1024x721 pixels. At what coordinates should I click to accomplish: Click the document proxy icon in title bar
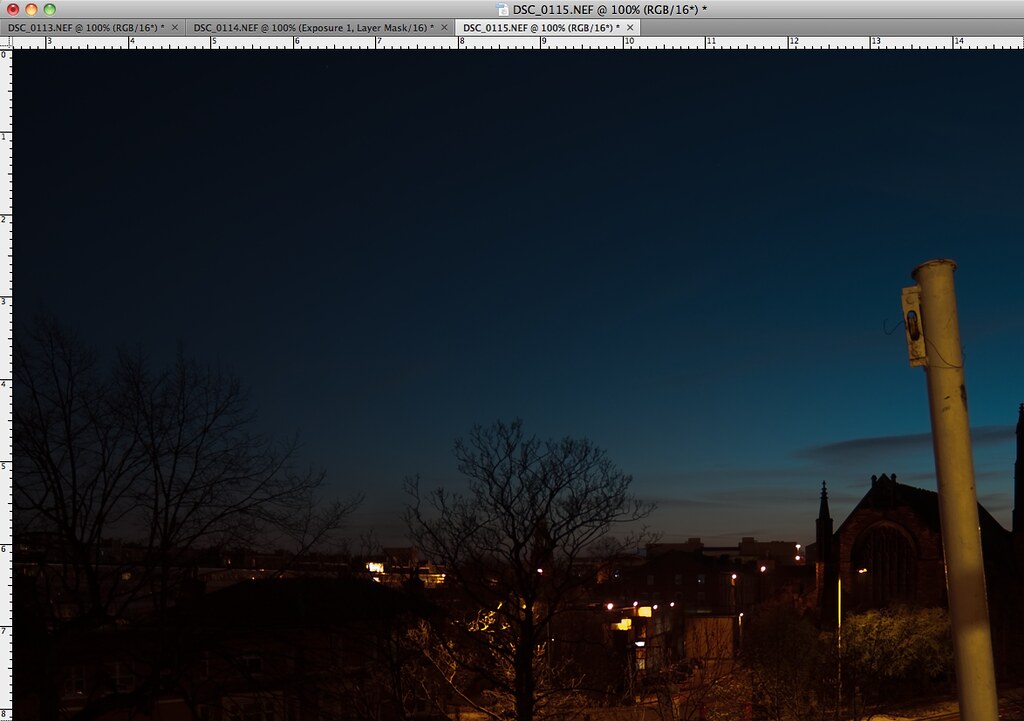click(502, 9)
